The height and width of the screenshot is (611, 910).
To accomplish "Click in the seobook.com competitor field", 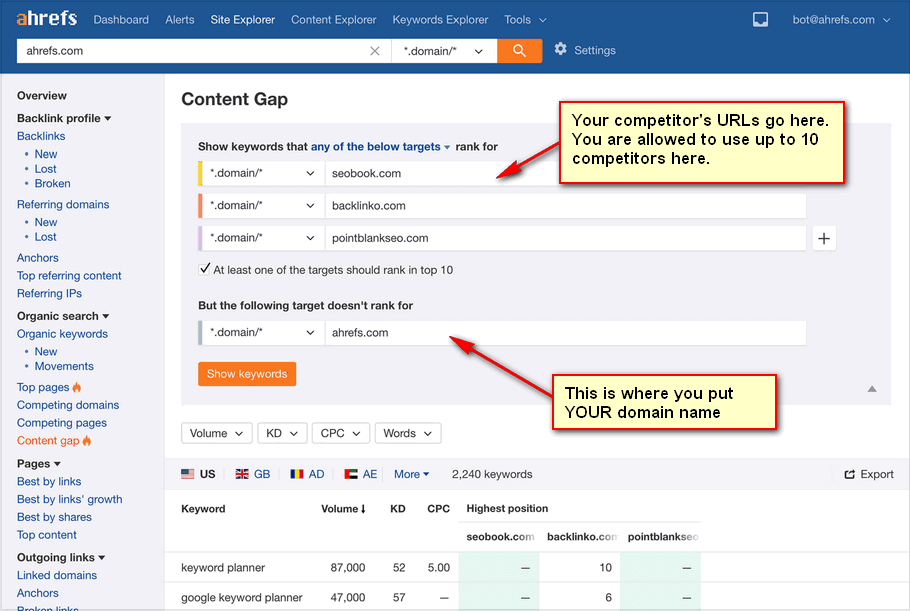I will point(442,173).
